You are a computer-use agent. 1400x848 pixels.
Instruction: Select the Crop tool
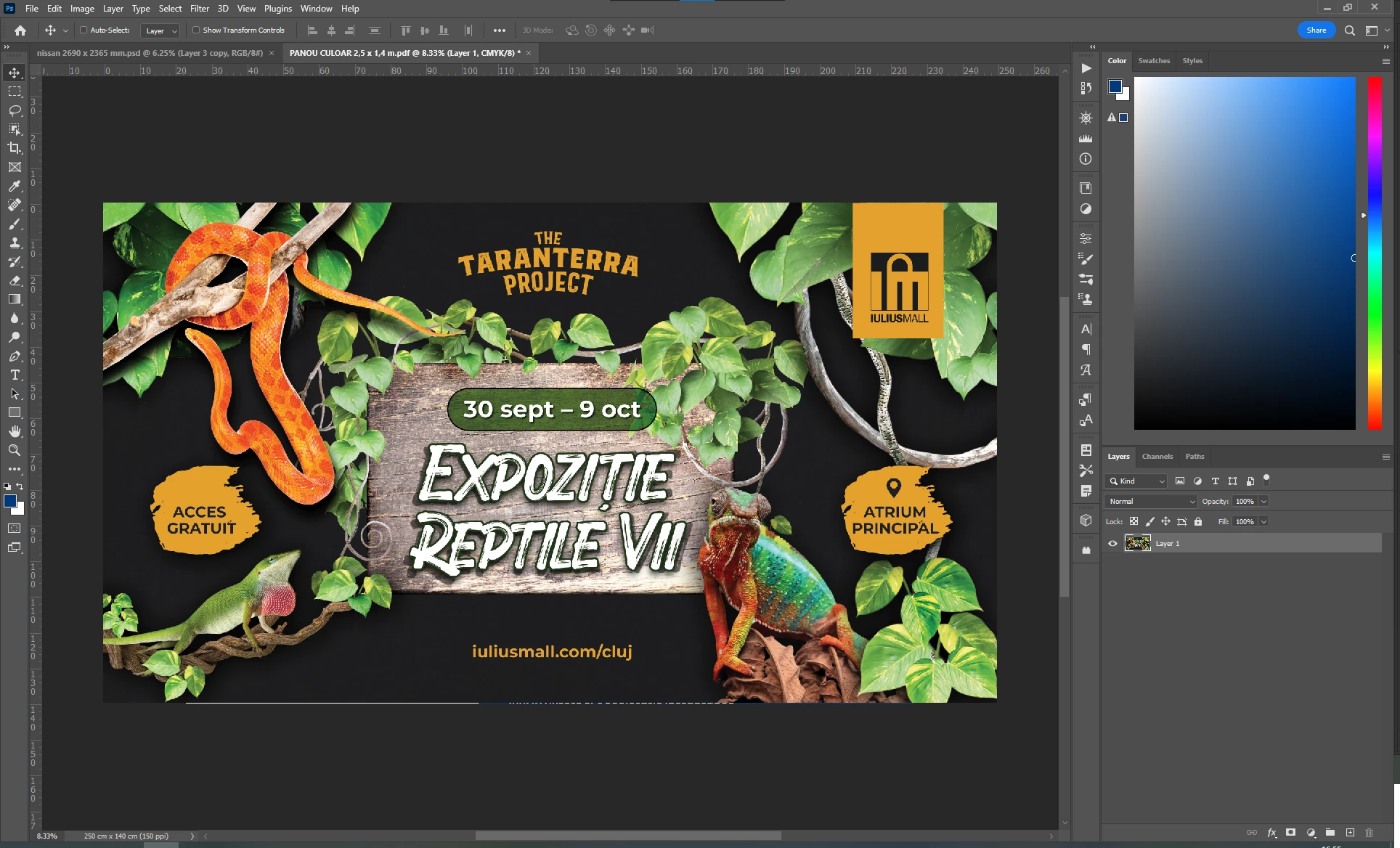[x=15, y=148]
